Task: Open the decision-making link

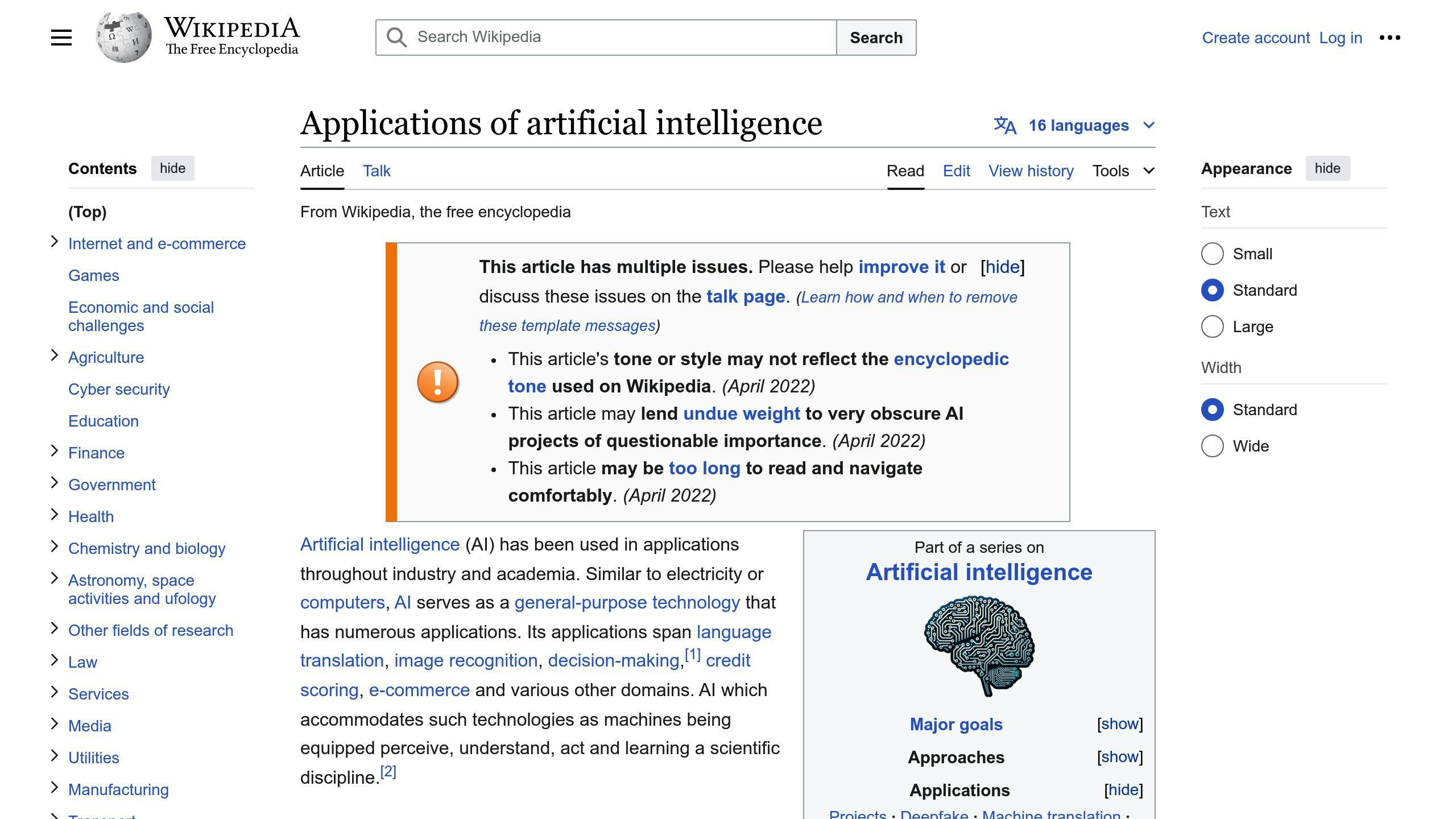Action: (x=614, y=660)
